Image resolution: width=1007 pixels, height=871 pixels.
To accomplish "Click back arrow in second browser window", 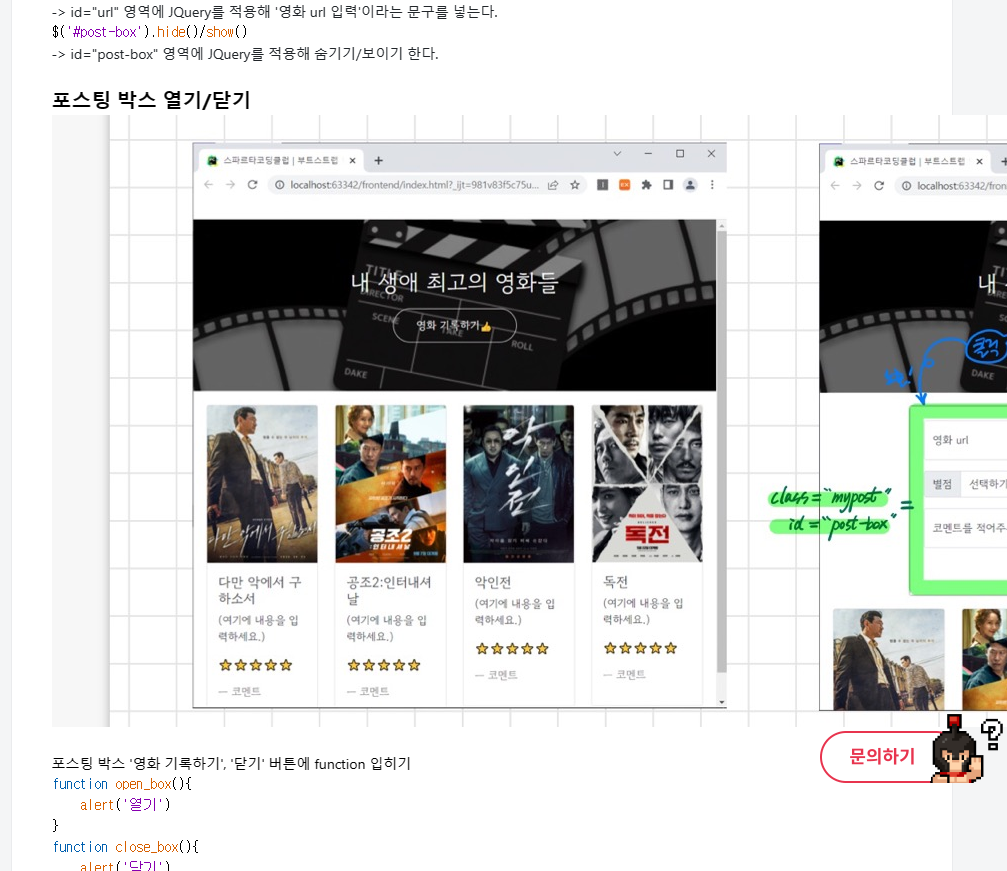I will (x=835, y=186).
